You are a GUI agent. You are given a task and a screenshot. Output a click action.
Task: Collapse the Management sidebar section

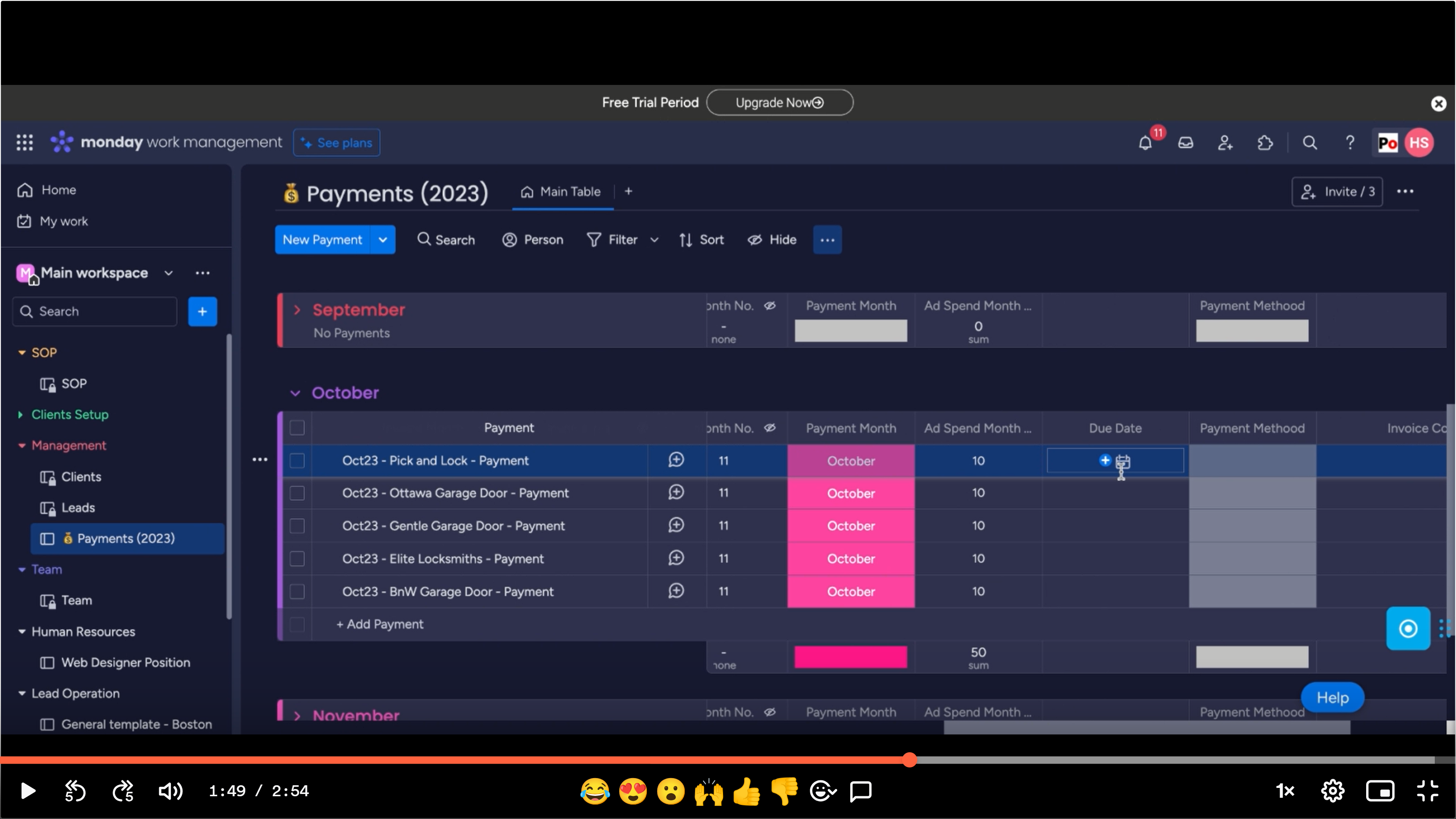22,446
